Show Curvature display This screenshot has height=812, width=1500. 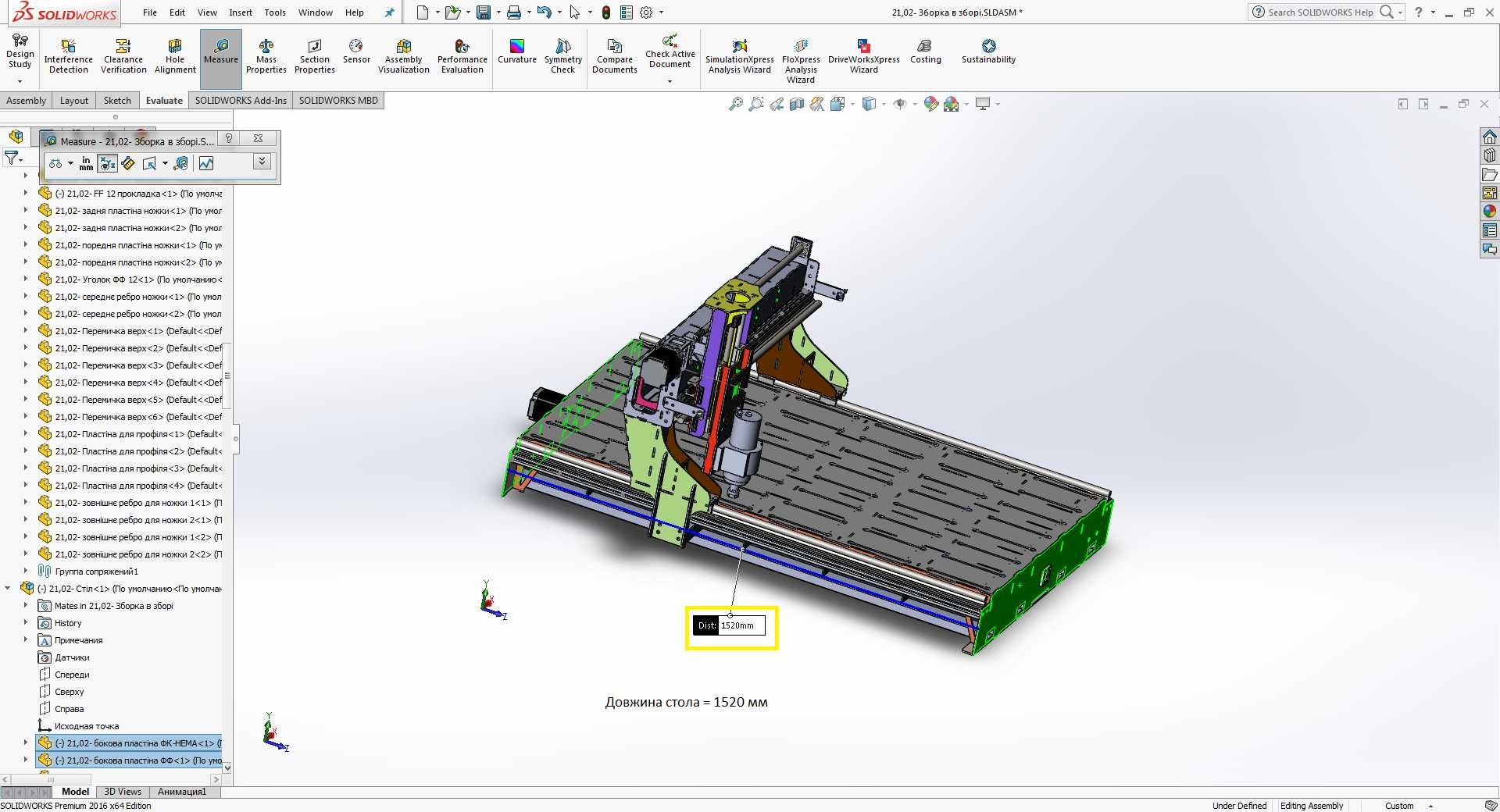click(x=517, y=52)
